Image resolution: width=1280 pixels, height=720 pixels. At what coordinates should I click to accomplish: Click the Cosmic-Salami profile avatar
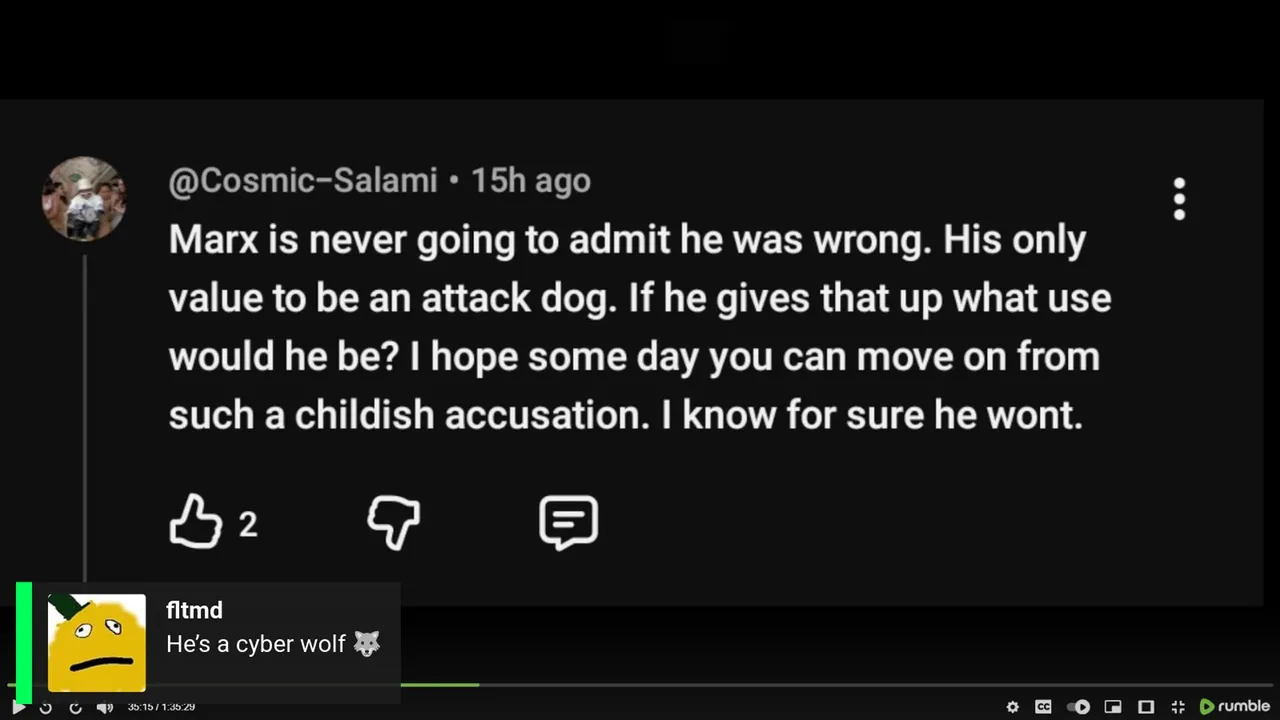(x=84, y=198)
